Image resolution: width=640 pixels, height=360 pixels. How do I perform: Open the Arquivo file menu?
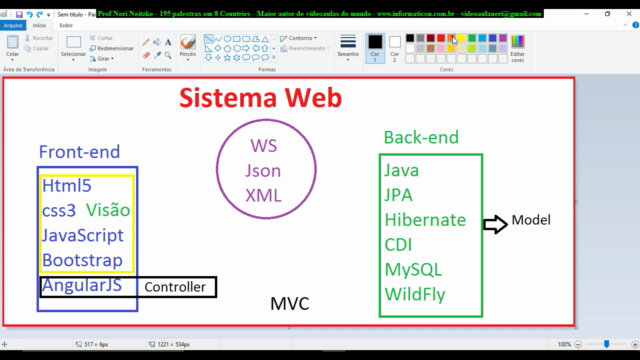point(13,25)
